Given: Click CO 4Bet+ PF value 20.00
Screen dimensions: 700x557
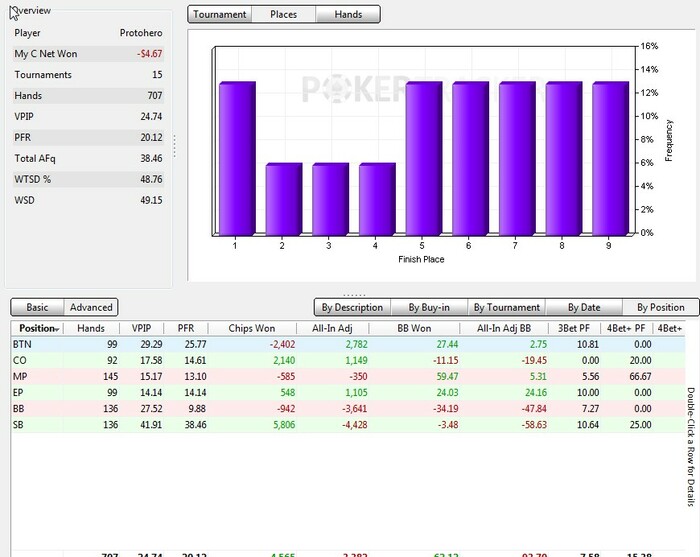Looking at the screenshot, I should coord(640,360).
